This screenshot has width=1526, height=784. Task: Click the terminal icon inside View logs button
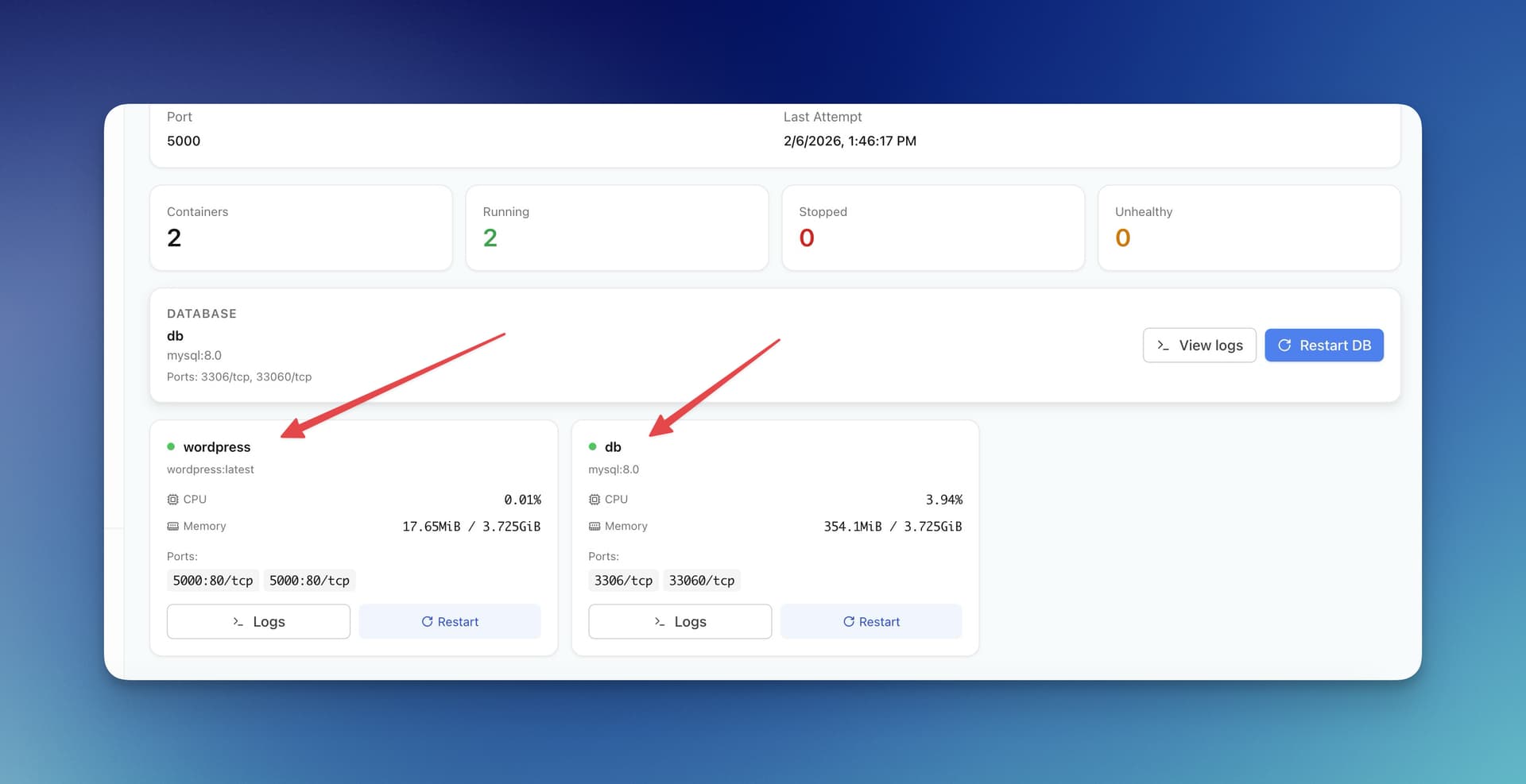(1163, 345)
